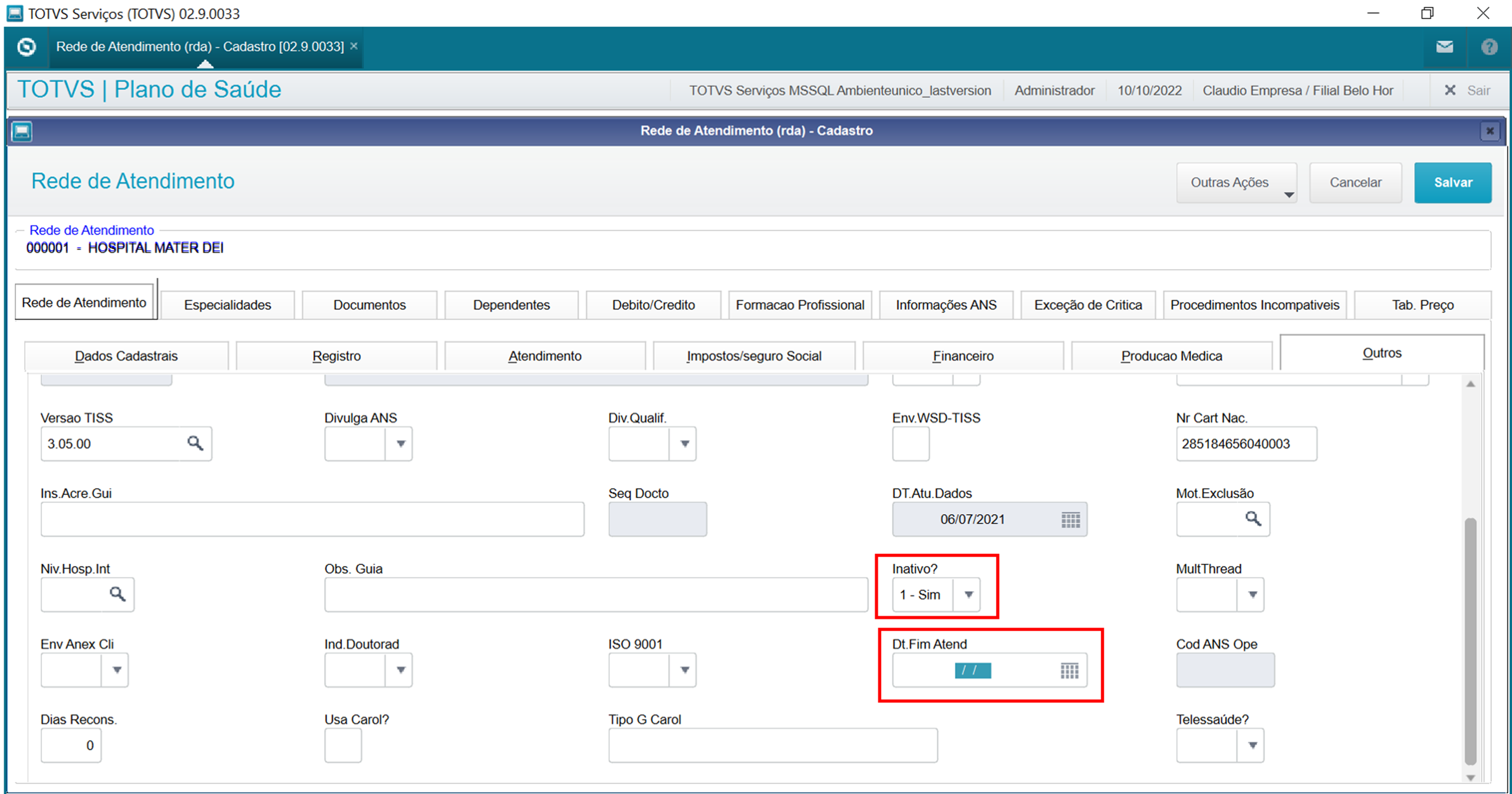Expand the Inativo? dropdown
Viewport: 1512px width, 794px height.
tap(969, 594)
